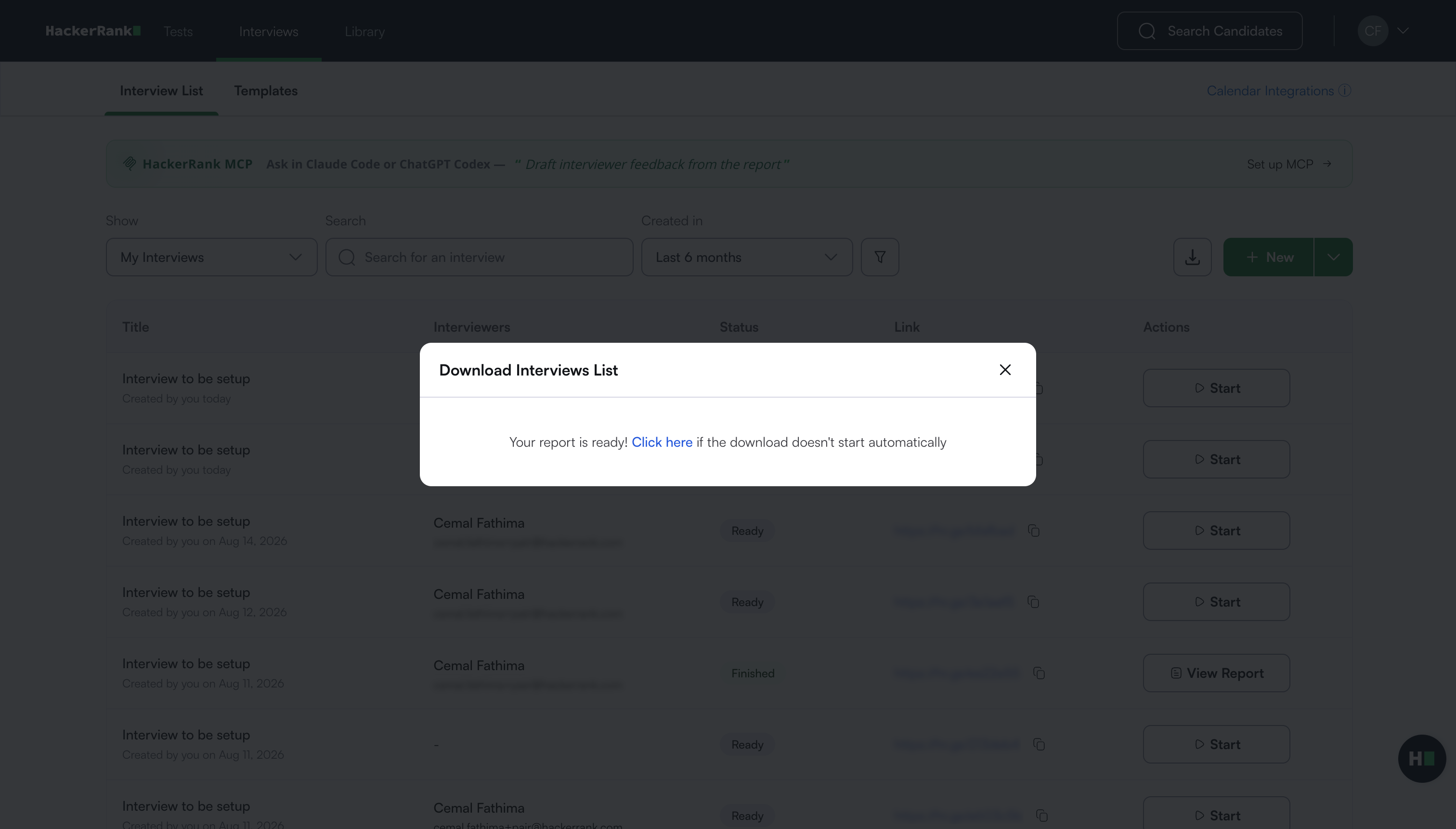Click the Actions column header

point(1166,327)
